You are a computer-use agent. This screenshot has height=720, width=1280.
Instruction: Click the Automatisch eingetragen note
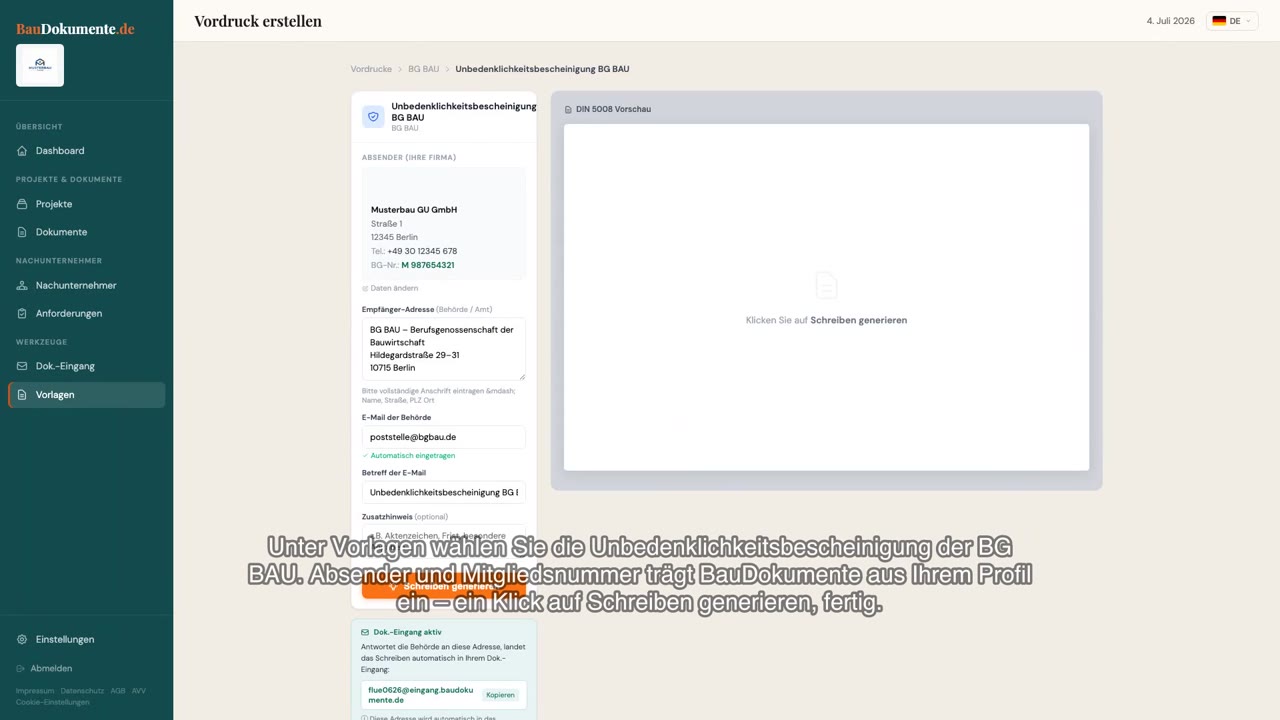click(x=408, y=455)
